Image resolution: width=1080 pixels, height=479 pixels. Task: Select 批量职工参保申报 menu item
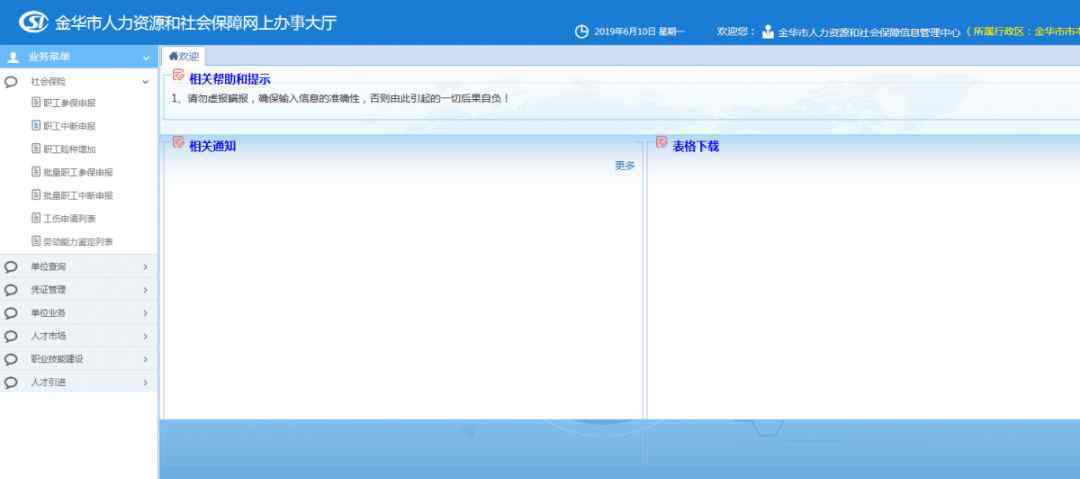(x=78, y=172)
